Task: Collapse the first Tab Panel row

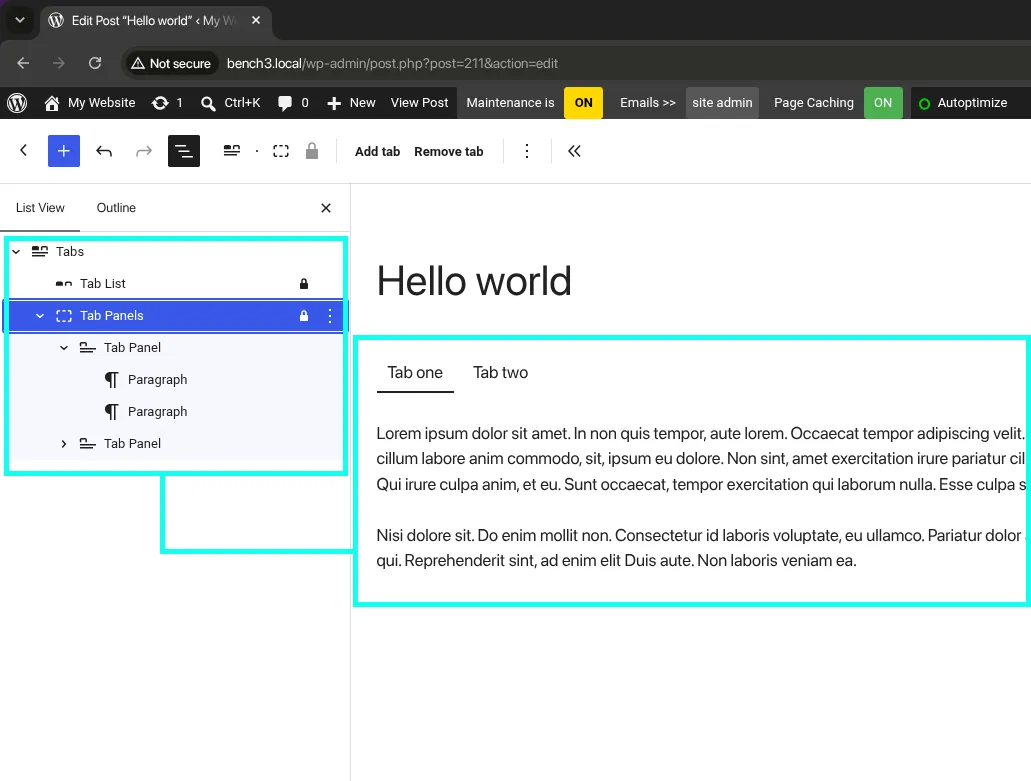Action: pyautogui.click(x=64, y=348)
